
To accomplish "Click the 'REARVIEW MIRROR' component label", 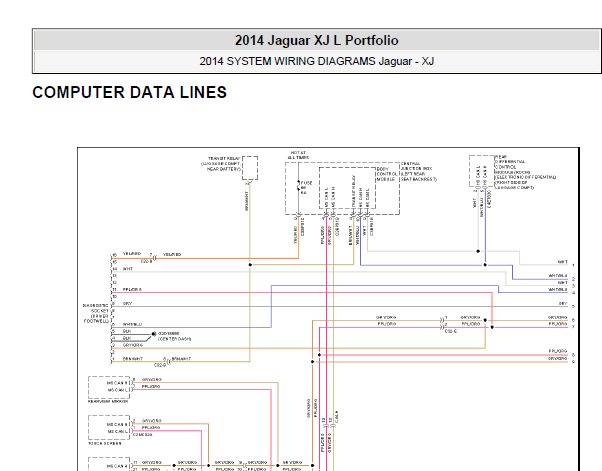I will pos(108,402).
